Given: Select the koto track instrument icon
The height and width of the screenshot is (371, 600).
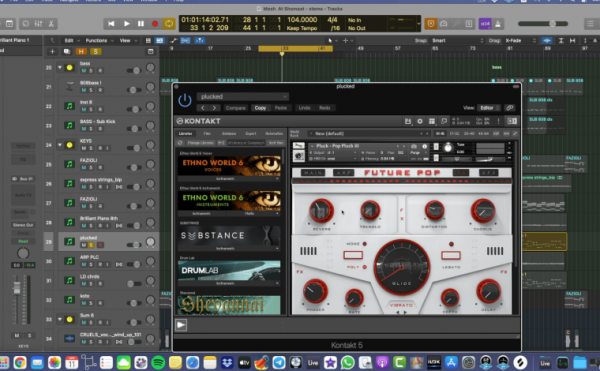Looking at the screenshot, I should coord(69,299).
